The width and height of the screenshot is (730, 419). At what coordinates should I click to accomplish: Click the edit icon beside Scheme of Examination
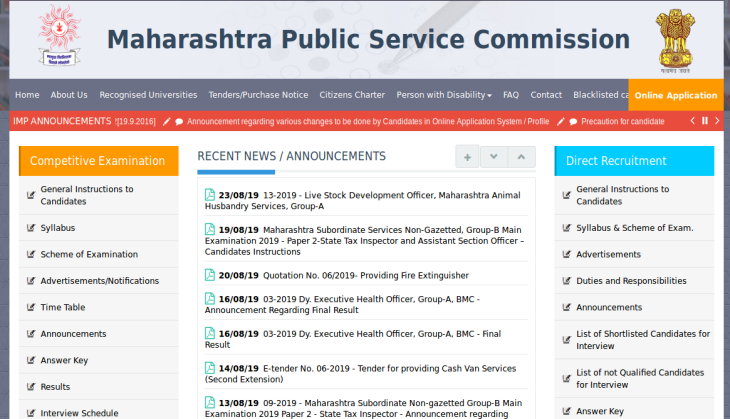pos(31,254)
